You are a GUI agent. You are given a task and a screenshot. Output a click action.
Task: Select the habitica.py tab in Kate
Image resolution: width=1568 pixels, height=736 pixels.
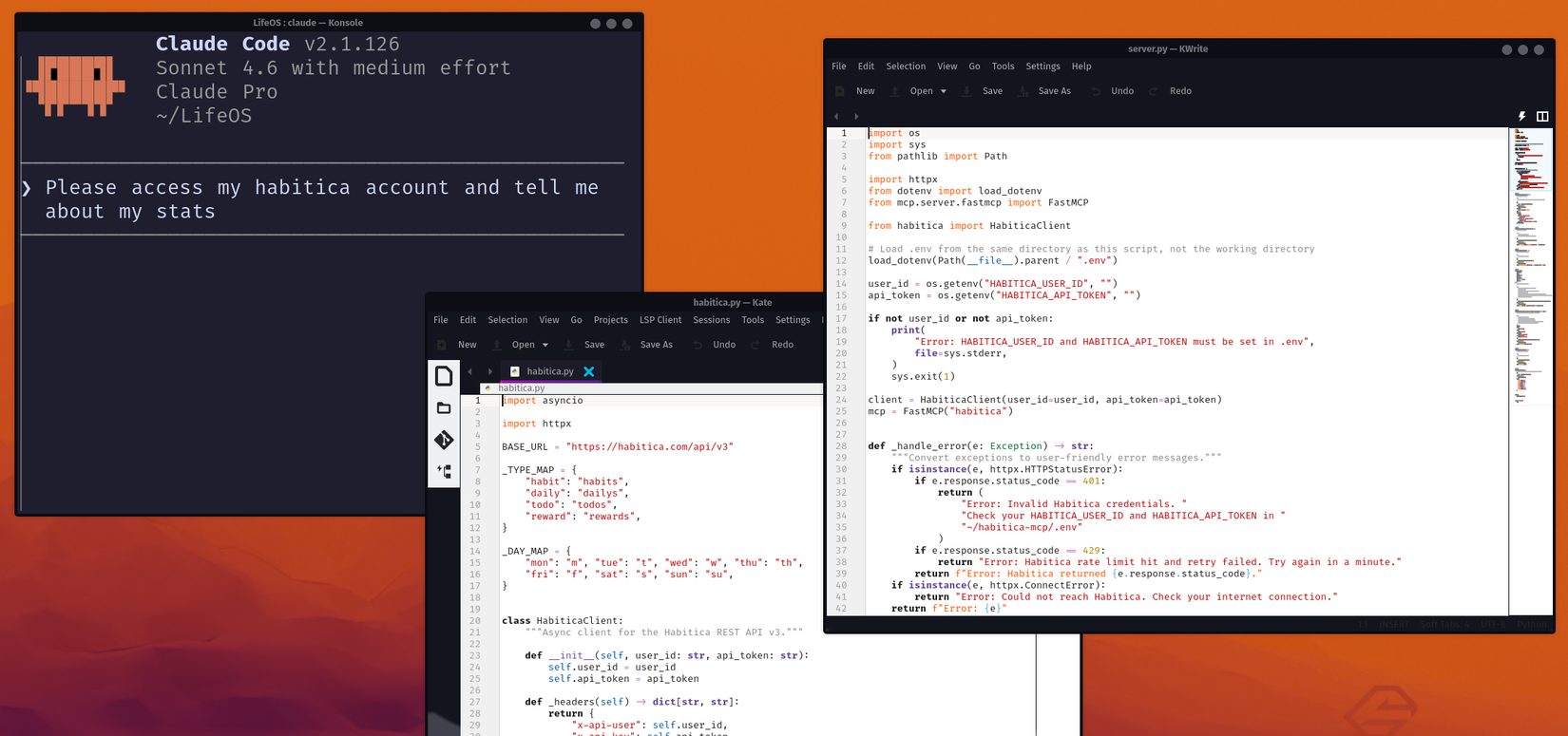(551, 371)
